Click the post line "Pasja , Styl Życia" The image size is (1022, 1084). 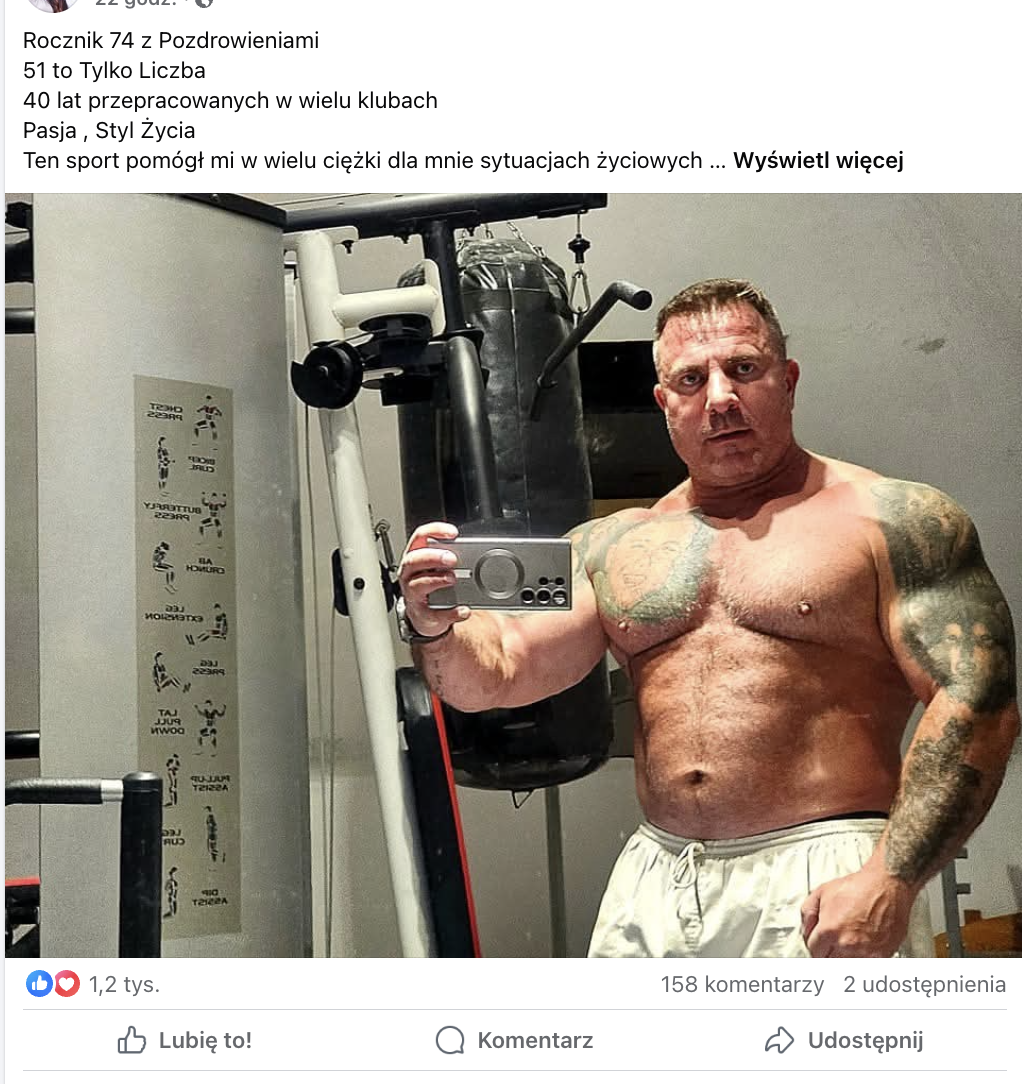coord(109,130)
